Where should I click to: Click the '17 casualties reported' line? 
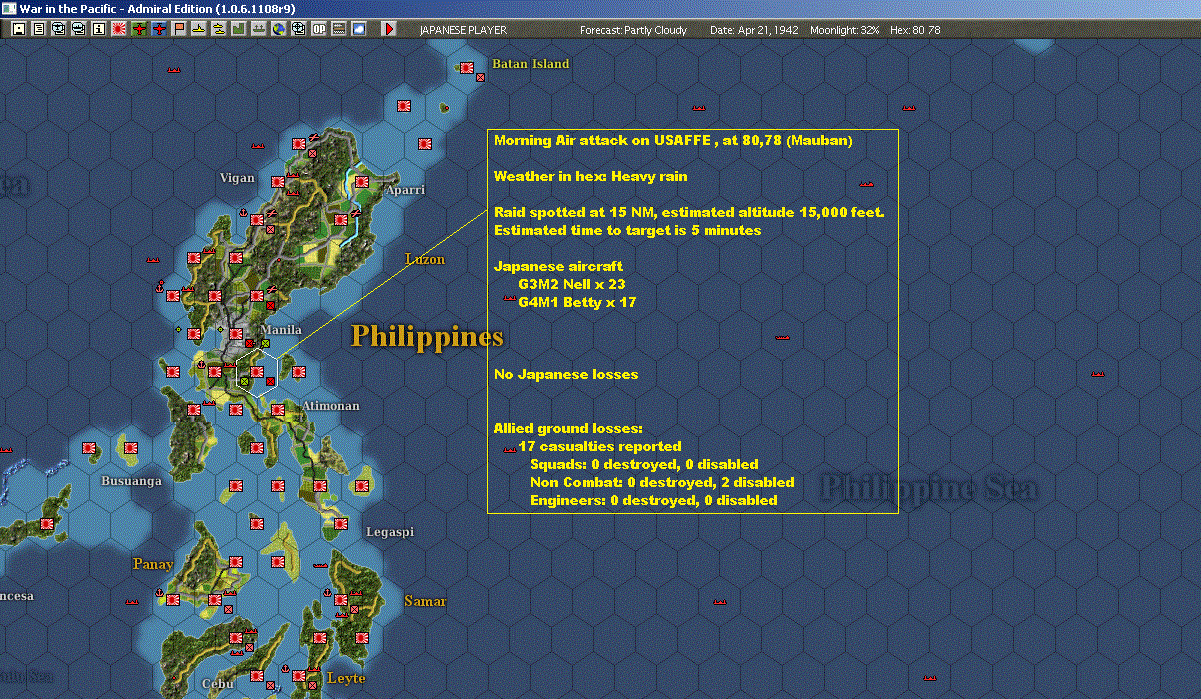[x=600, y=447]
